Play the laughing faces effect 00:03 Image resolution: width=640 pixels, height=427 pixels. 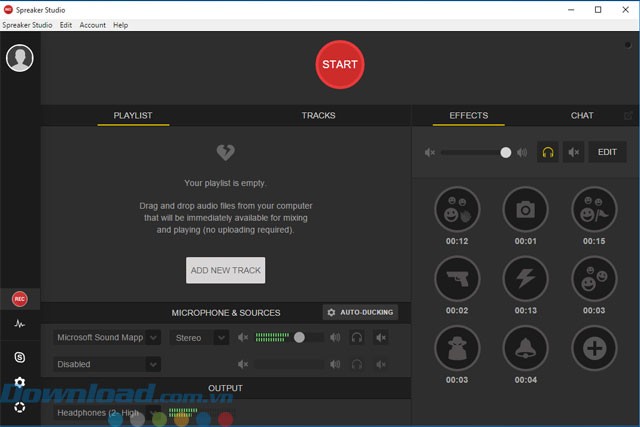click(594, 279)
